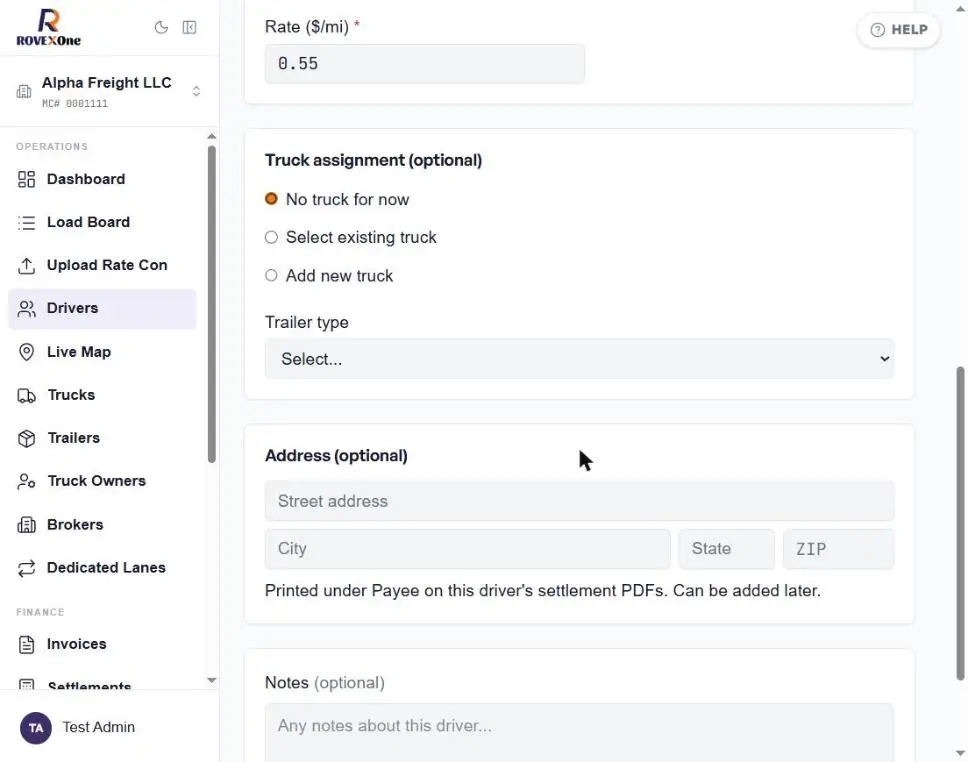Click the Load Board list icon
Viewport: 968px width, 762px height.
tap(27, 222)
